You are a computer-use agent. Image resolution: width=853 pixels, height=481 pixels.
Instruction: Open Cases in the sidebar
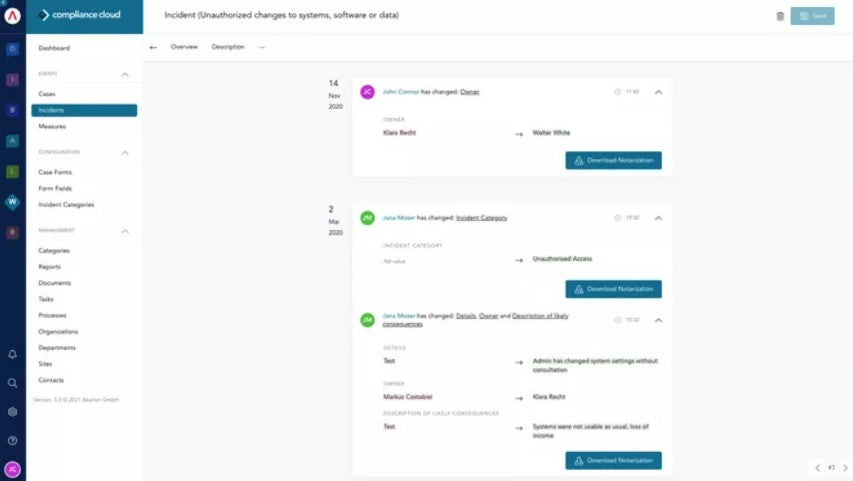pyautogui.click(x=47, y=94)
